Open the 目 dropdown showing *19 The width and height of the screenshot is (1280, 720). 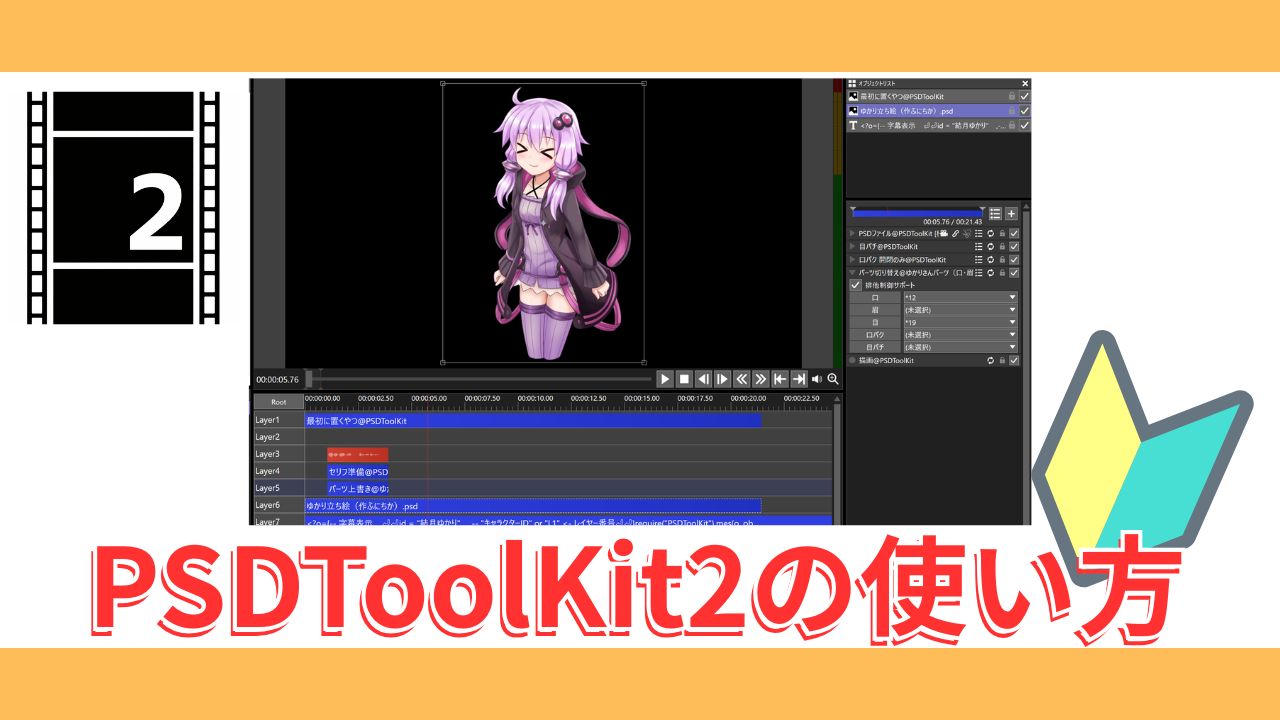coord(960,322)
